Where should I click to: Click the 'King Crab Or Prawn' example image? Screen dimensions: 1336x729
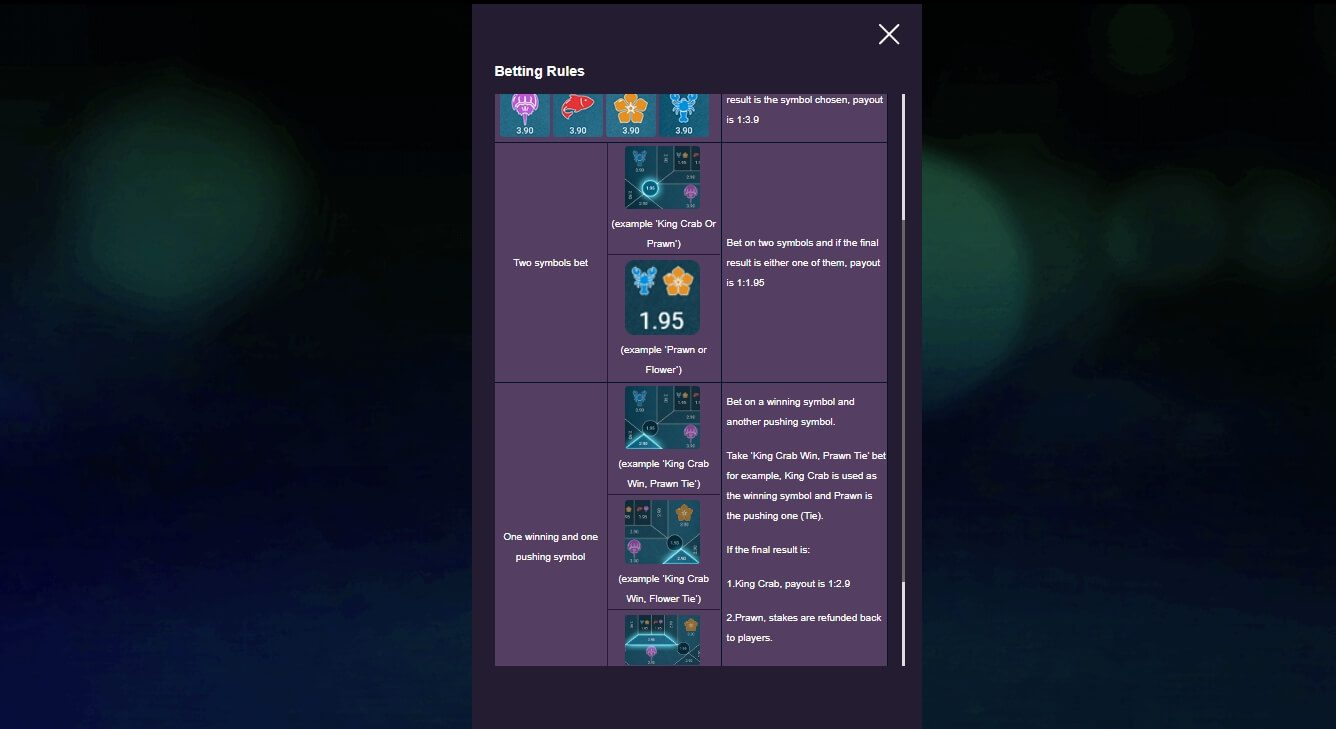(662, 178)
